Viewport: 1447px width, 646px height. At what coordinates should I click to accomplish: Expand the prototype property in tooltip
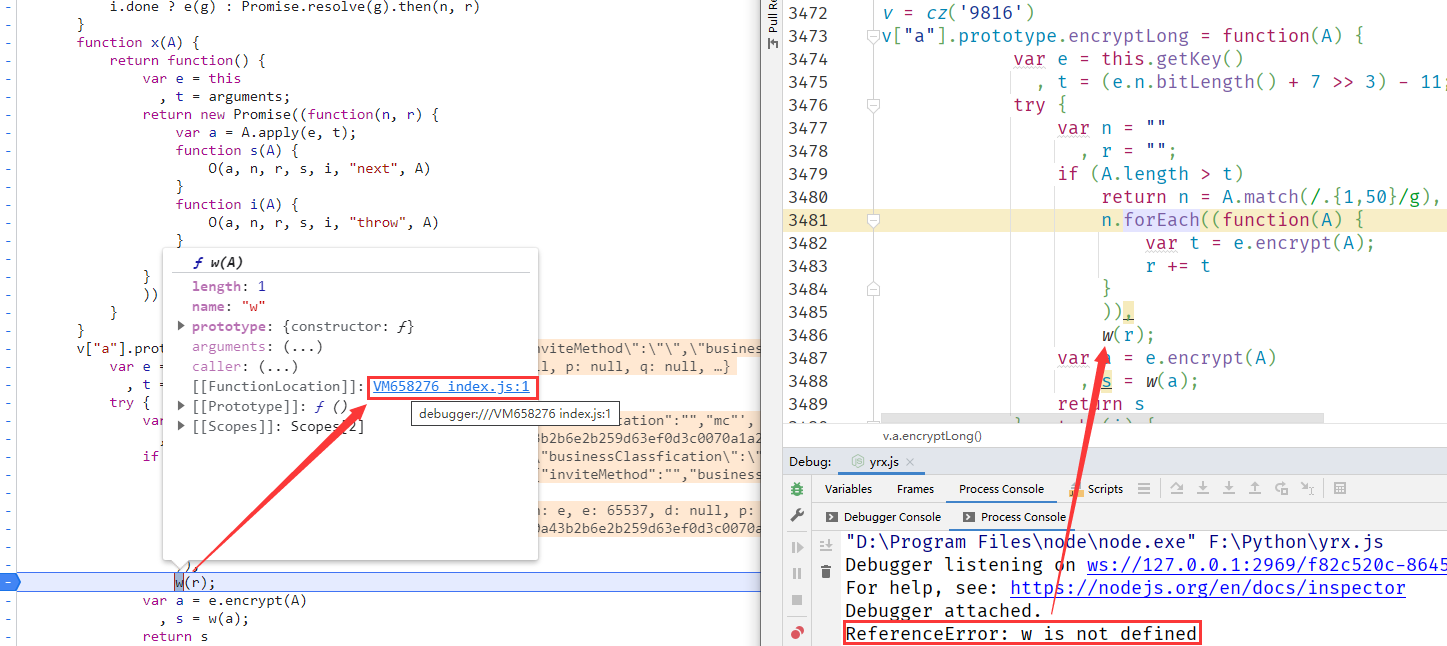[181, 327]
